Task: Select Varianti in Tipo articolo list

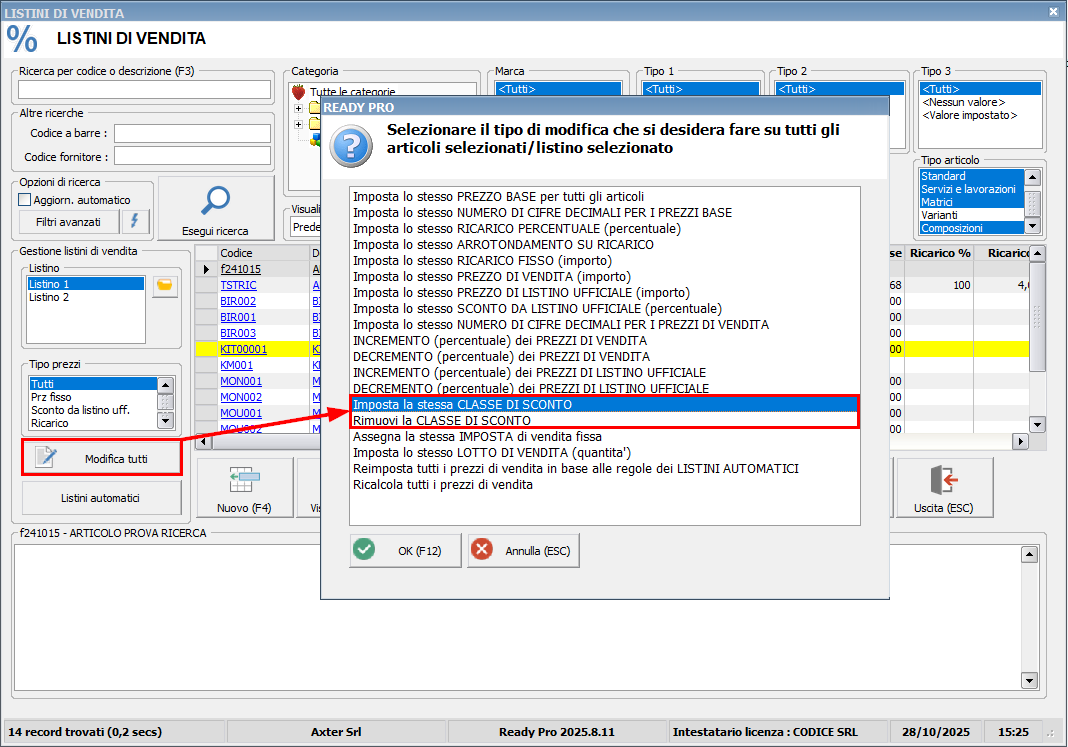Action: (x=972, y=215)
